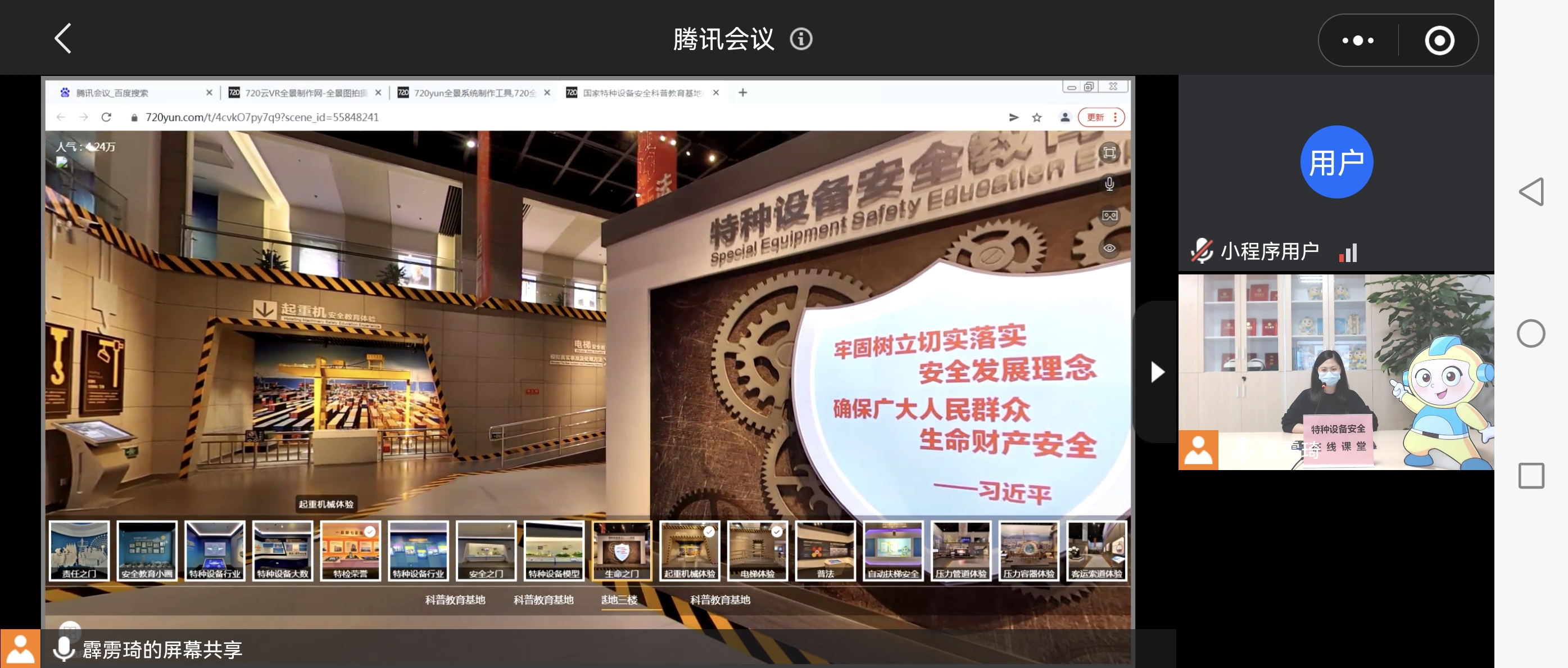Click the browser forward arrow
The height and width of the screenshot is (668, 1568).
click(x=84, y=117)
